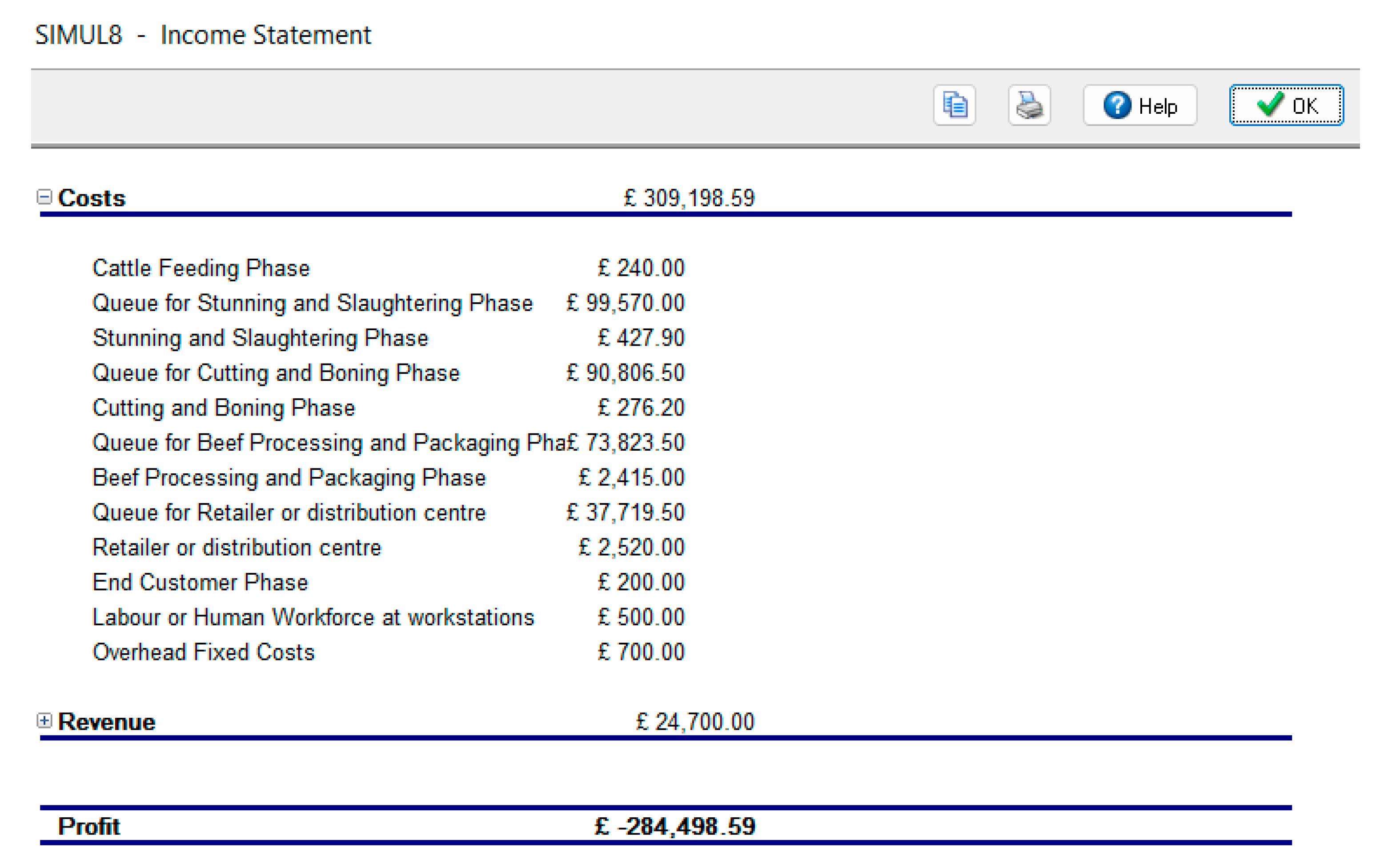
Task: Click the Revenue heading label
Action: click(106, 722)
